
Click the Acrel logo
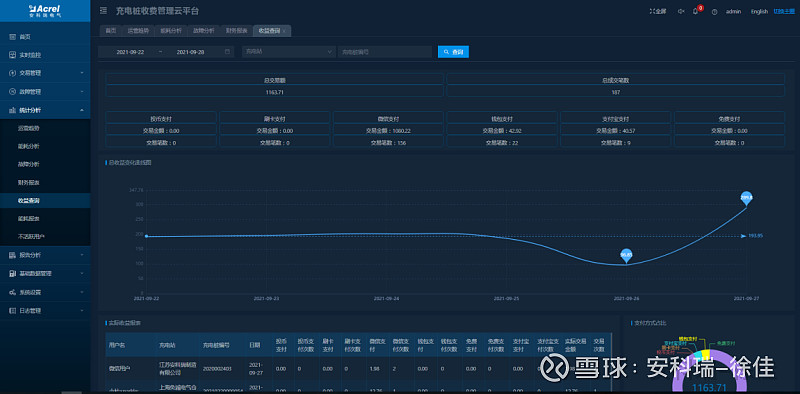pos(45,11)
